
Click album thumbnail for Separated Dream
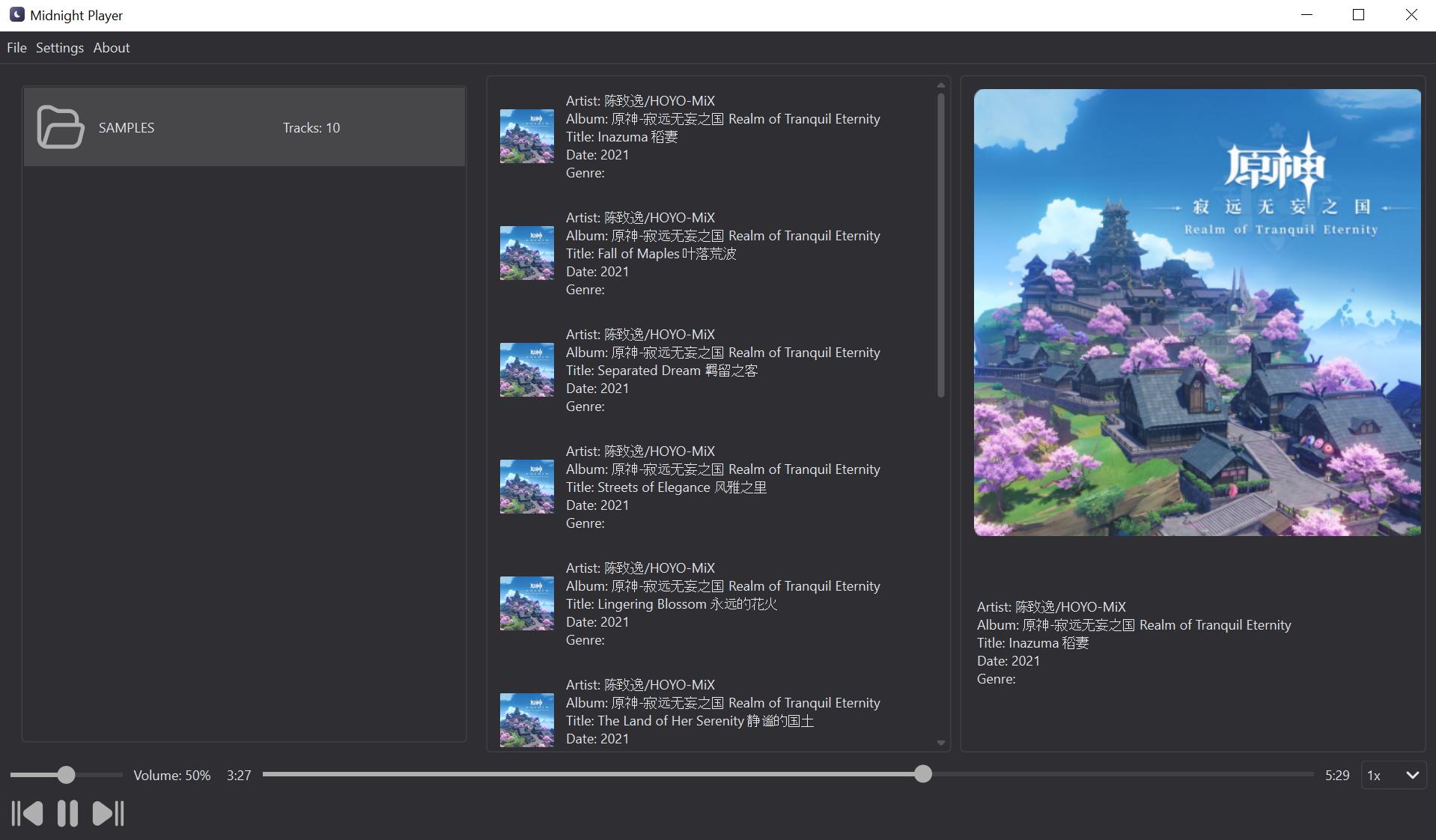tap(527, 370)
